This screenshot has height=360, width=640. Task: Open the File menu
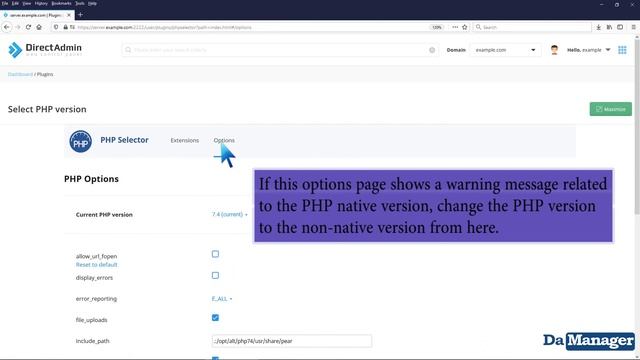(x=5, y=3)
